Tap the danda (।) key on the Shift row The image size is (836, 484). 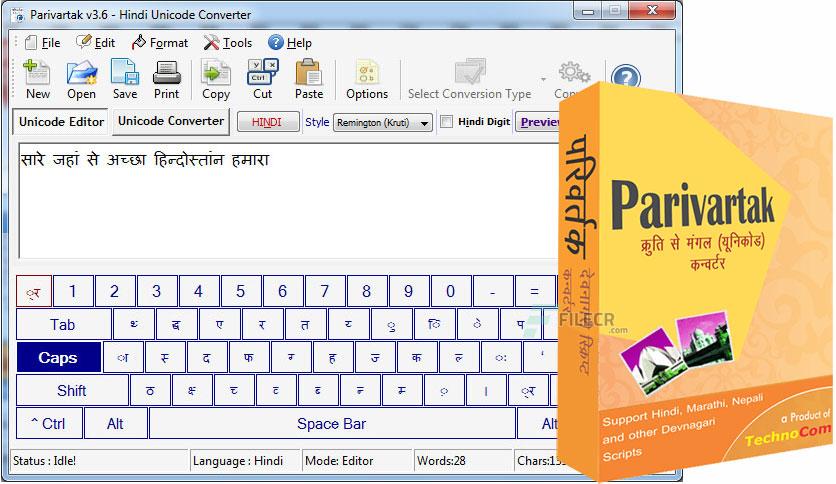click(x=486, y=391)
